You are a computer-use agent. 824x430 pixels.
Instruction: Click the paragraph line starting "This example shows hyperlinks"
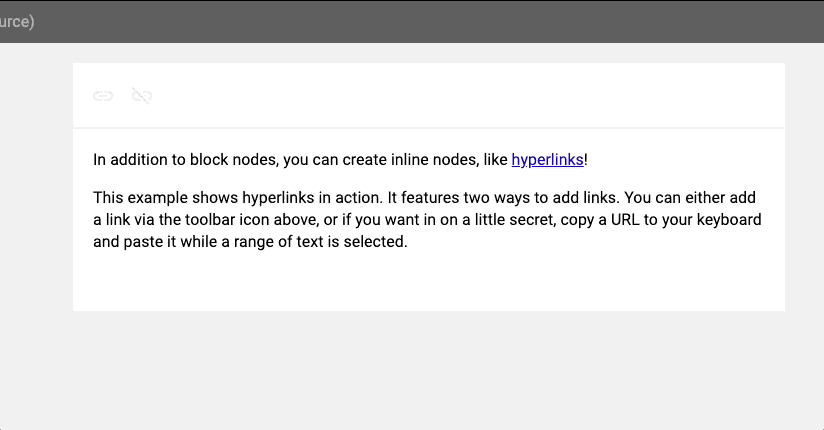click(424, 198)
